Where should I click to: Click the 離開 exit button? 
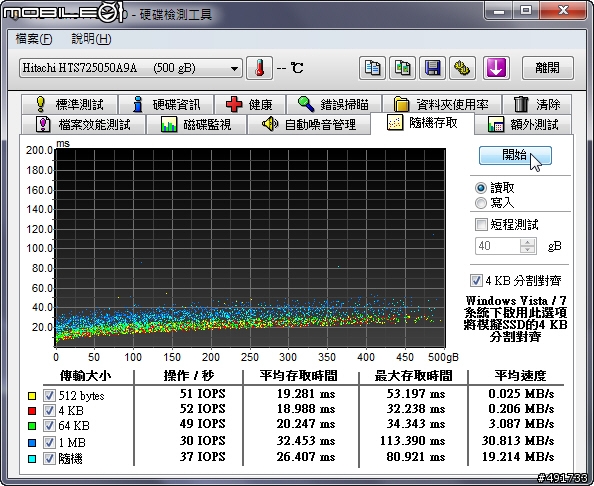(547, 68)
